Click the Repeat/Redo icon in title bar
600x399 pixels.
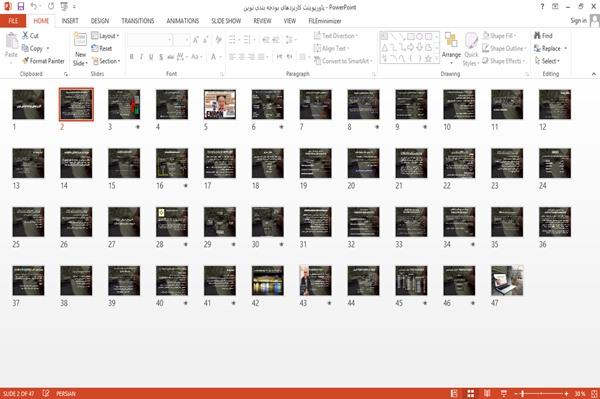coord(51,7)
